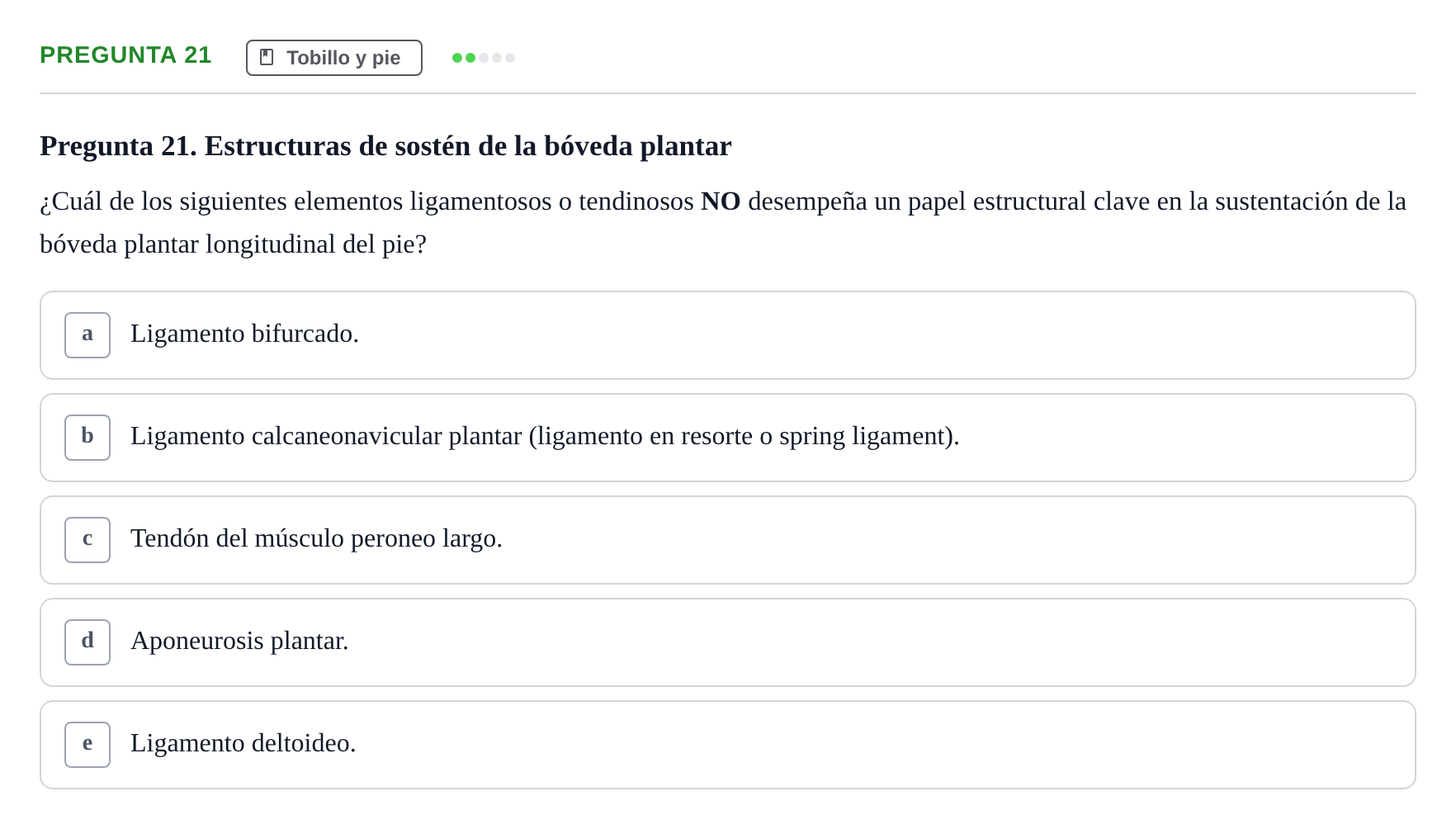Choose the Ligamento calcaneonavicular plantar answer text
Screen dimensions: 1456x829
tap(545, 436)
